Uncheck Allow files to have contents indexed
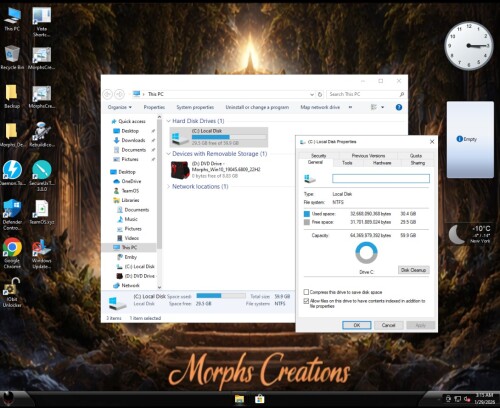 tap(306, 301)
